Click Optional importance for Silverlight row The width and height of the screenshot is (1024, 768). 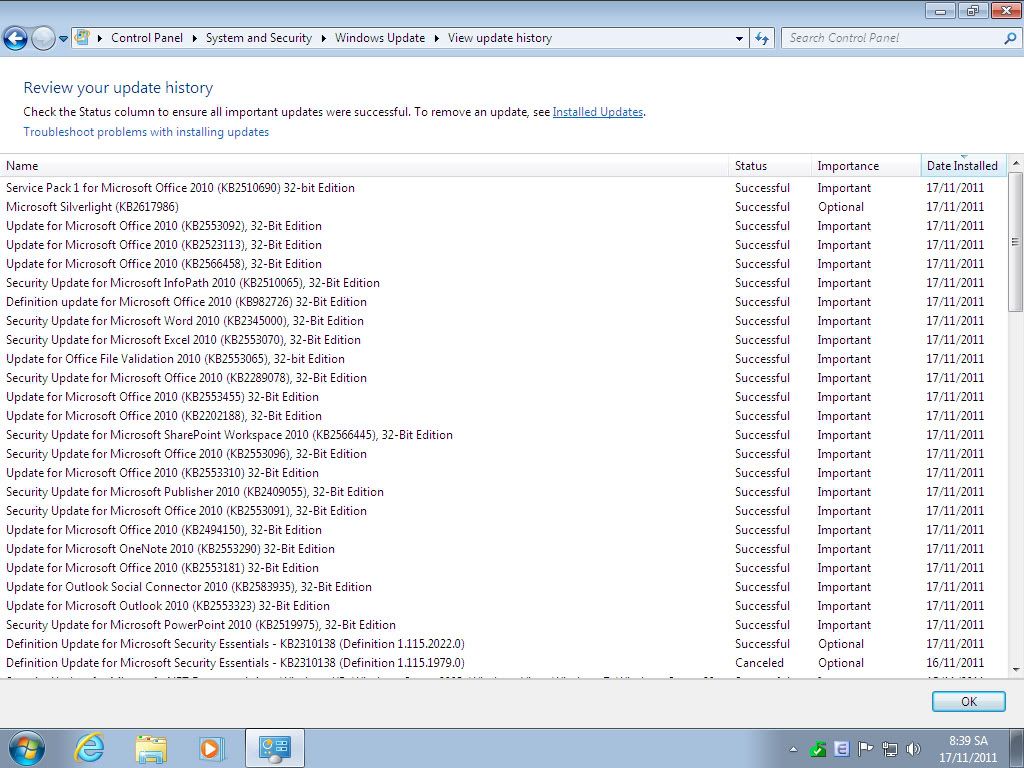pyautogui.click(x=840, y=207)
